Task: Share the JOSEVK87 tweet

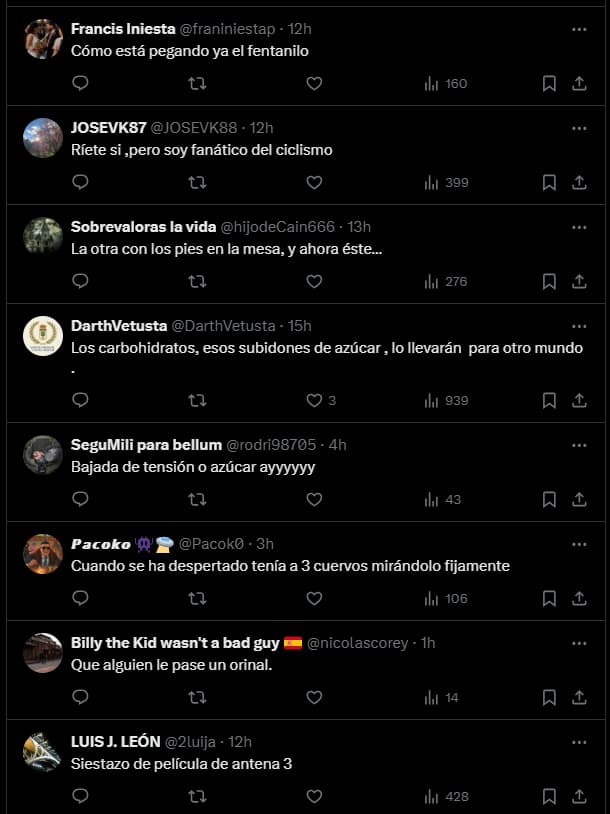Action: [579, 182]
